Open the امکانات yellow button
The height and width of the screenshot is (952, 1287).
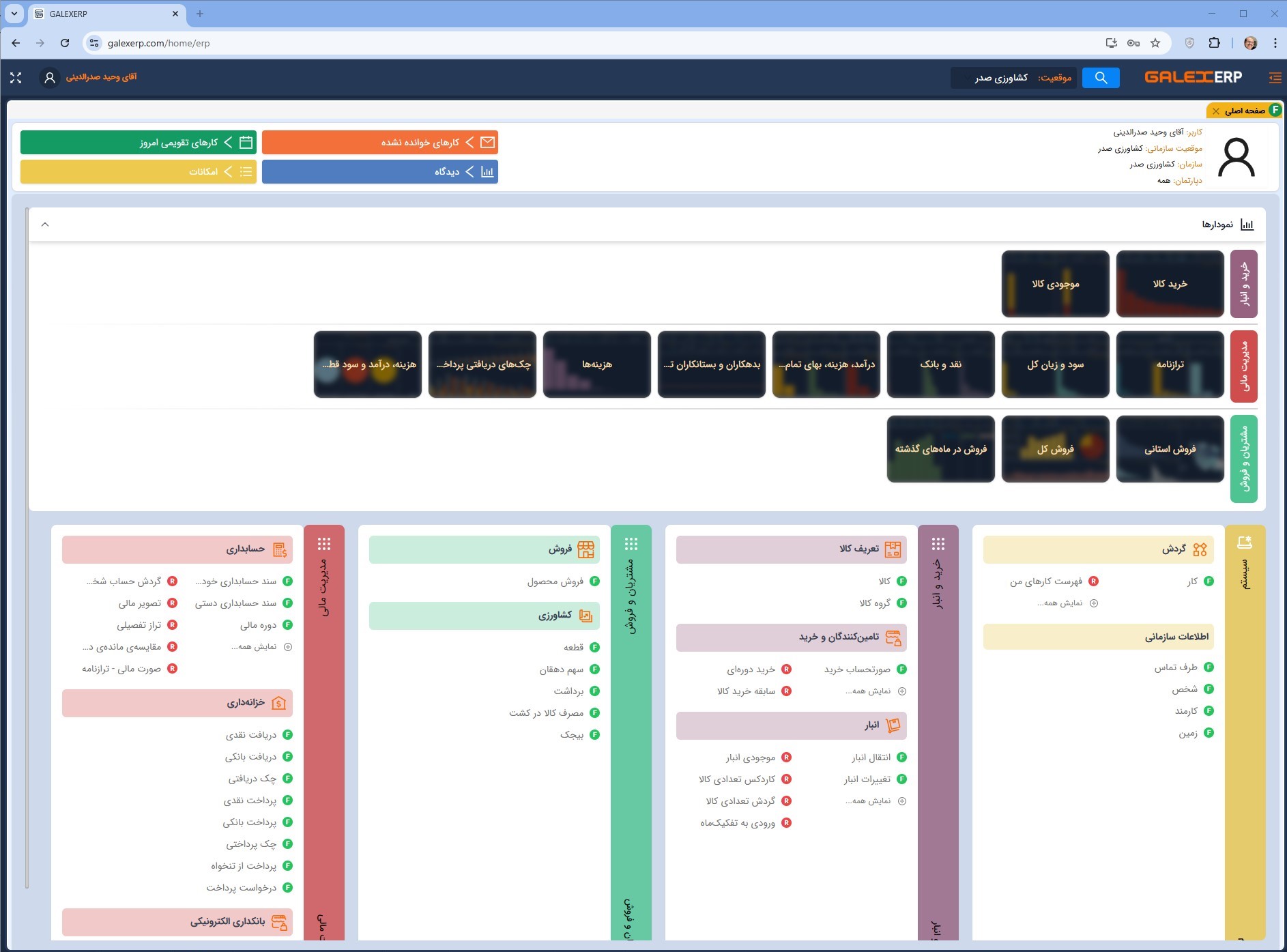[x=139, y=171]
